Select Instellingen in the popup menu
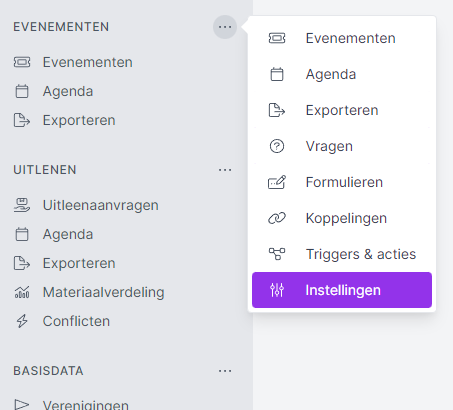 point(342,290)
